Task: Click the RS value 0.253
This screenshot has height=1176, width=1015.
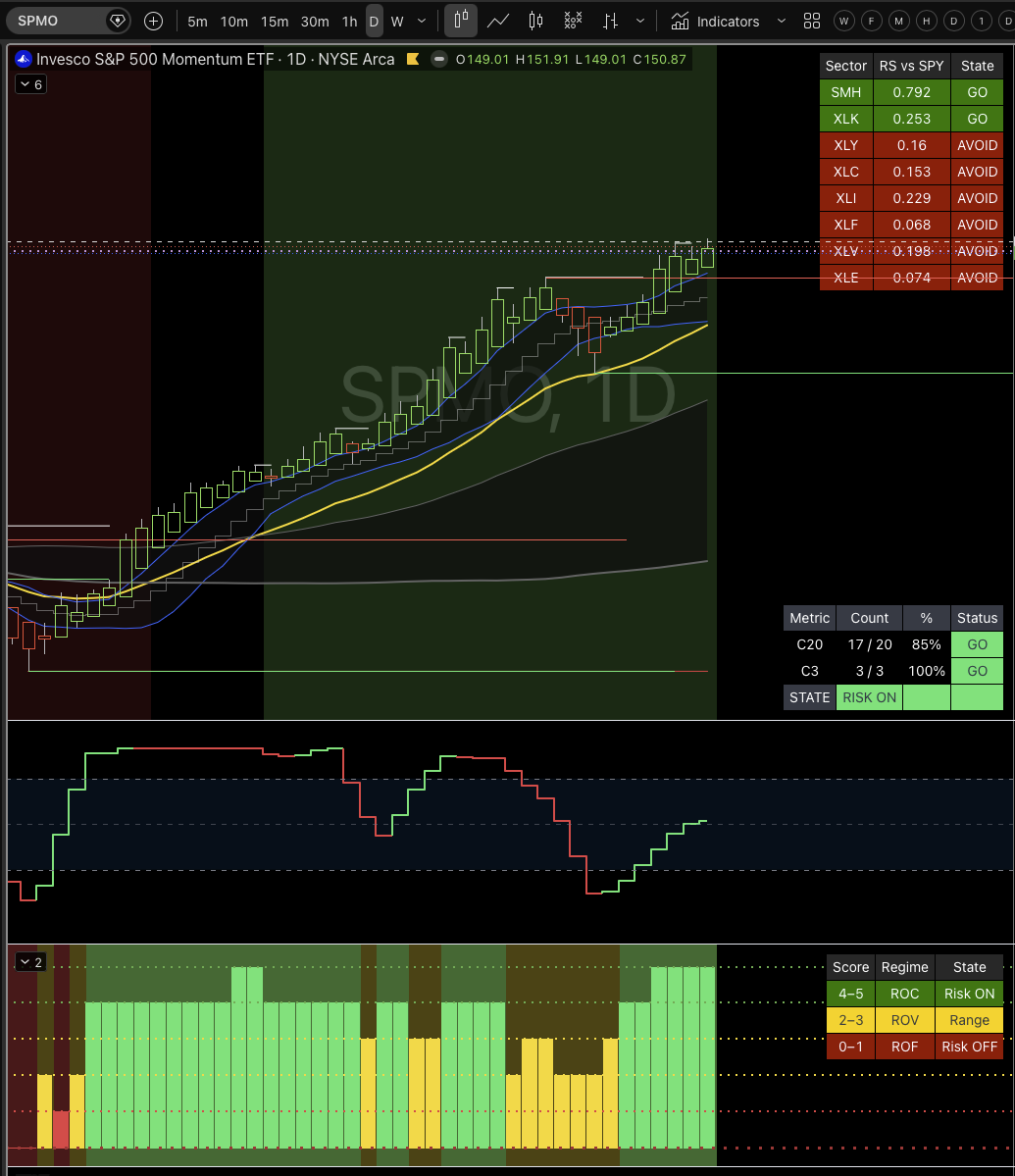Action: (912, 119)
